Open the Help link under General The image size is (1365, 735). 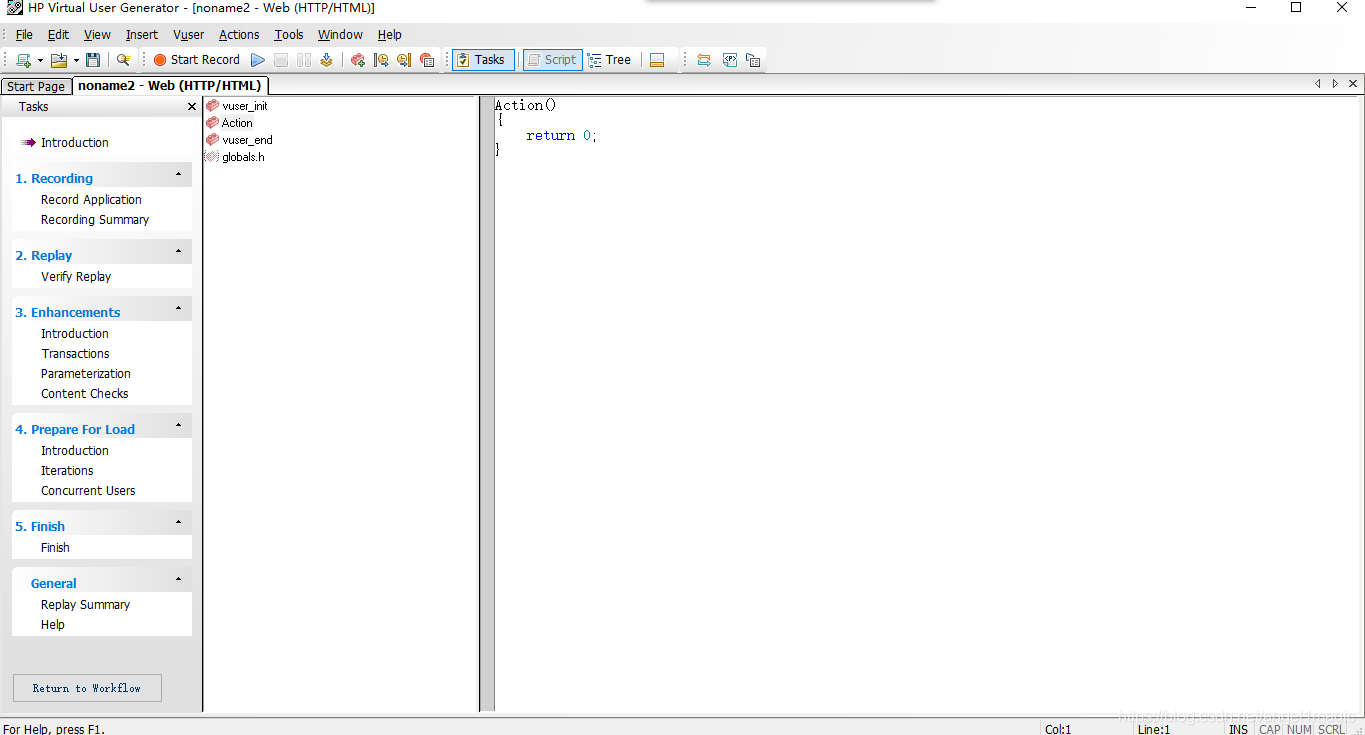(x=53, y=625)
